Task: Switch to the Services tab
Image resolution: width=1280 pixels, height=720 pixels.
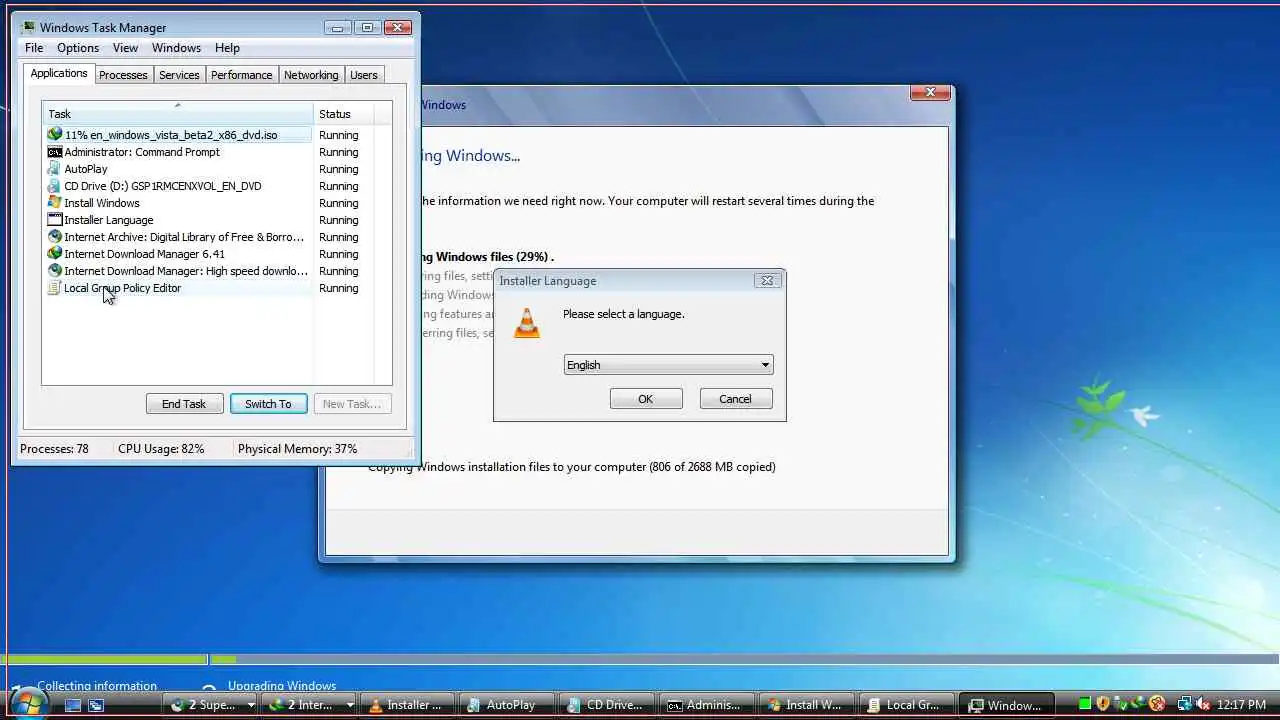Action: 179,75
